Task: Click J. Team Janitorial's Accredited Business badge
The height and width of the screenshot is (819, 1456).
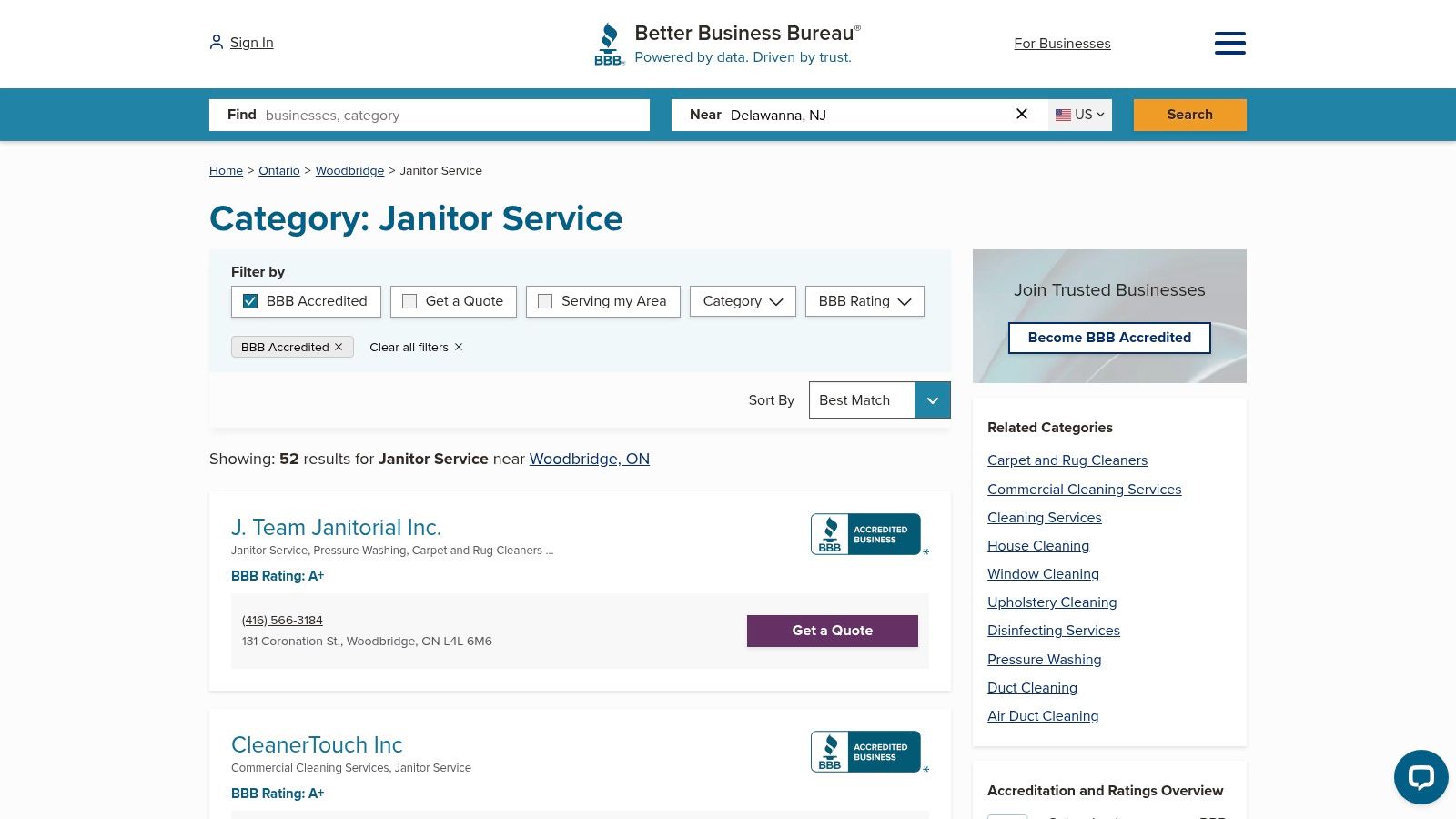Action: point(867,534)
